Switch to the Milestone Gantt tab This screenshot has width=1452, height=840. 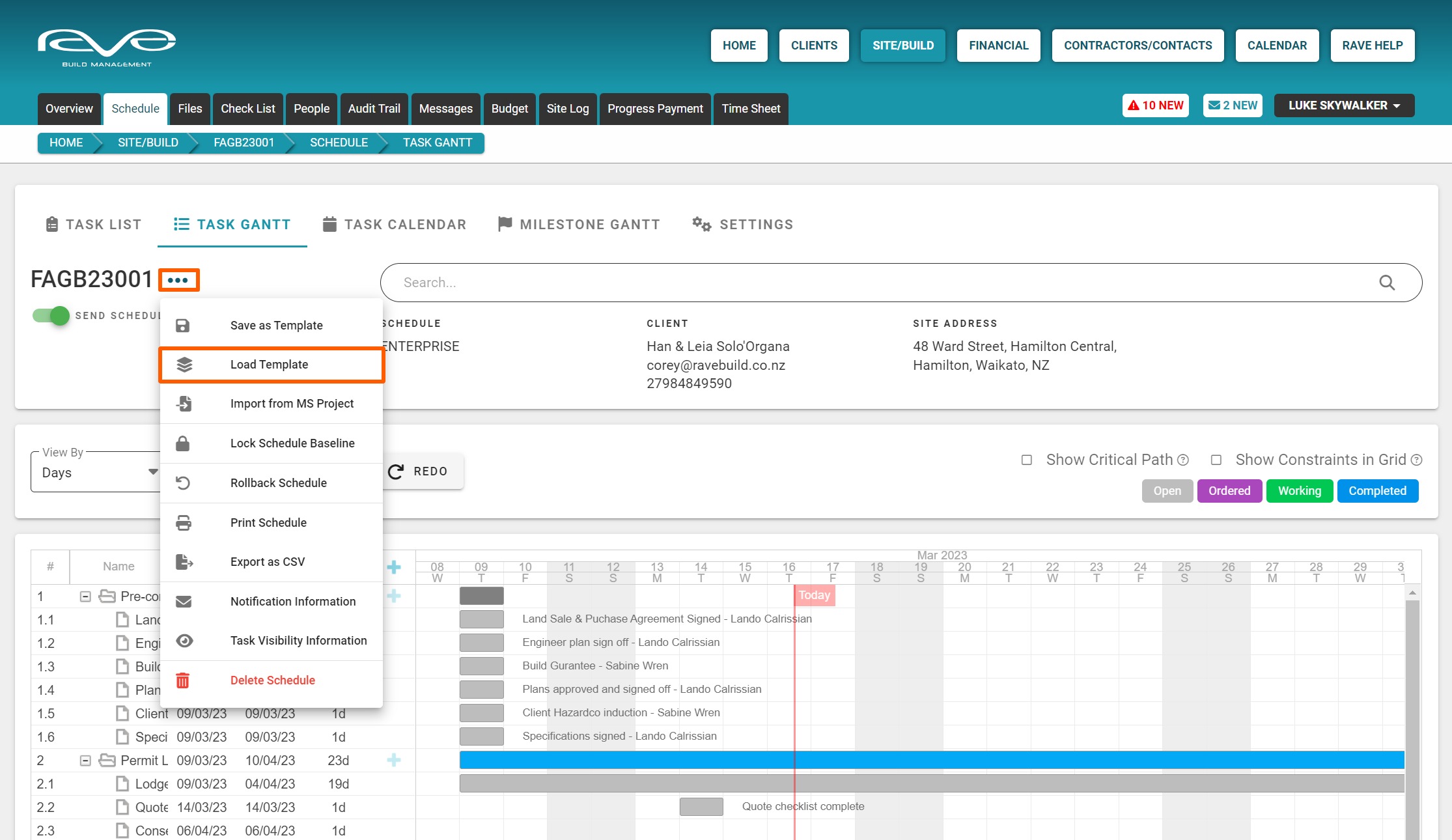(579, 225)
